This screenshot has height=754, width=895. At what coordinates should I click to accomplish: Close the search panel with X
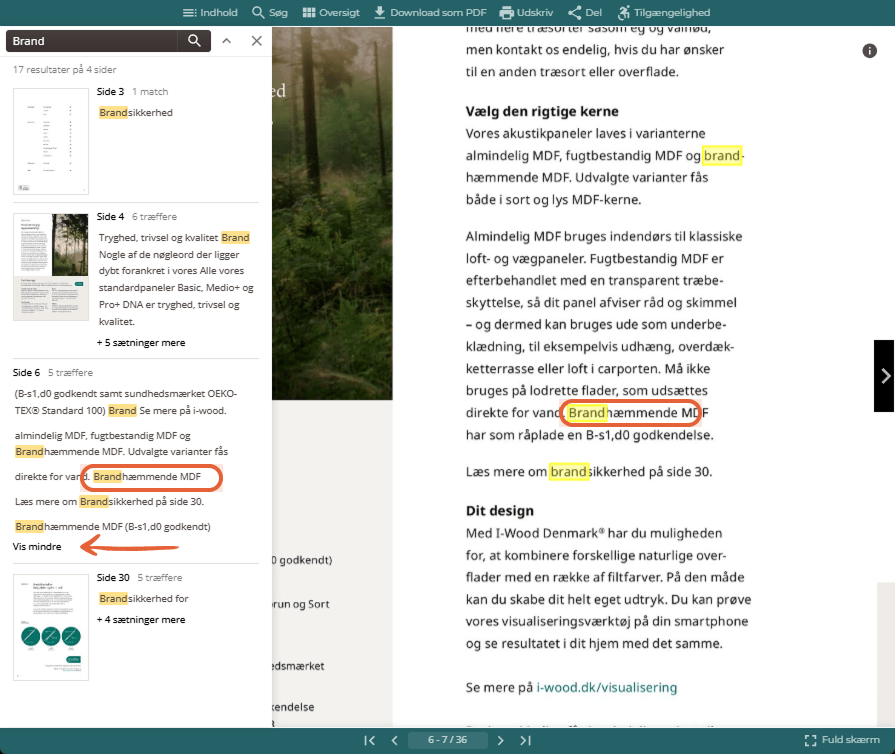point(257,41)
